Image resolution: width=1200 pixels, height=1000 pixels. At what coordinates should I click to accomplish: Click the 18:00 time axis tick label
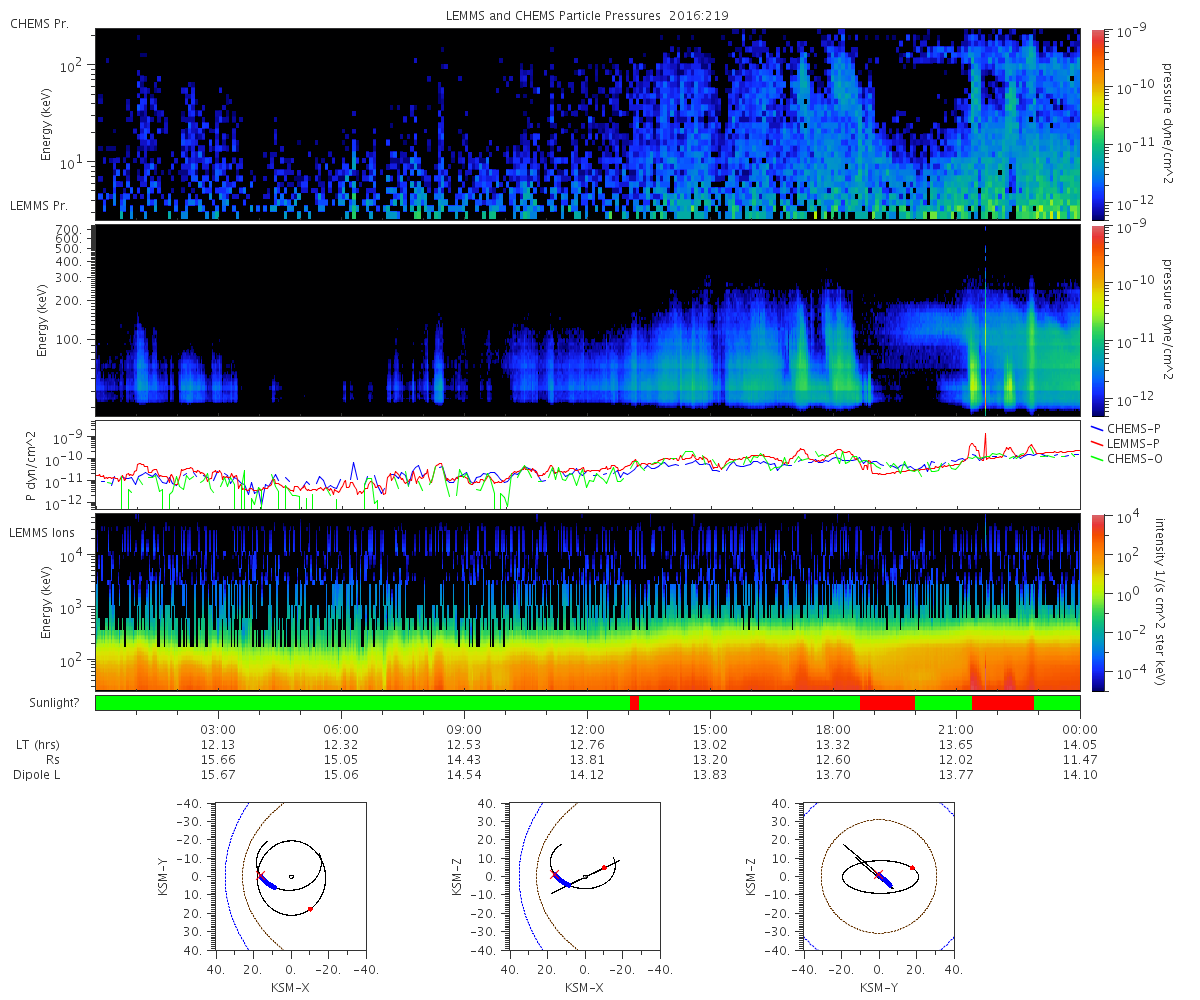pos(834,729)
